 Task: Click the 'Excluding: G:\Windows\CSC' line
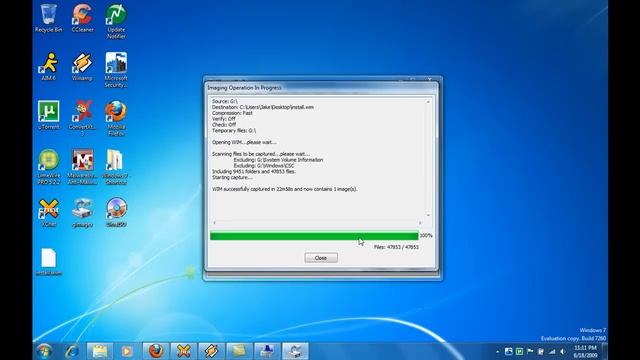pyautogui.click(x=264, y=166)
